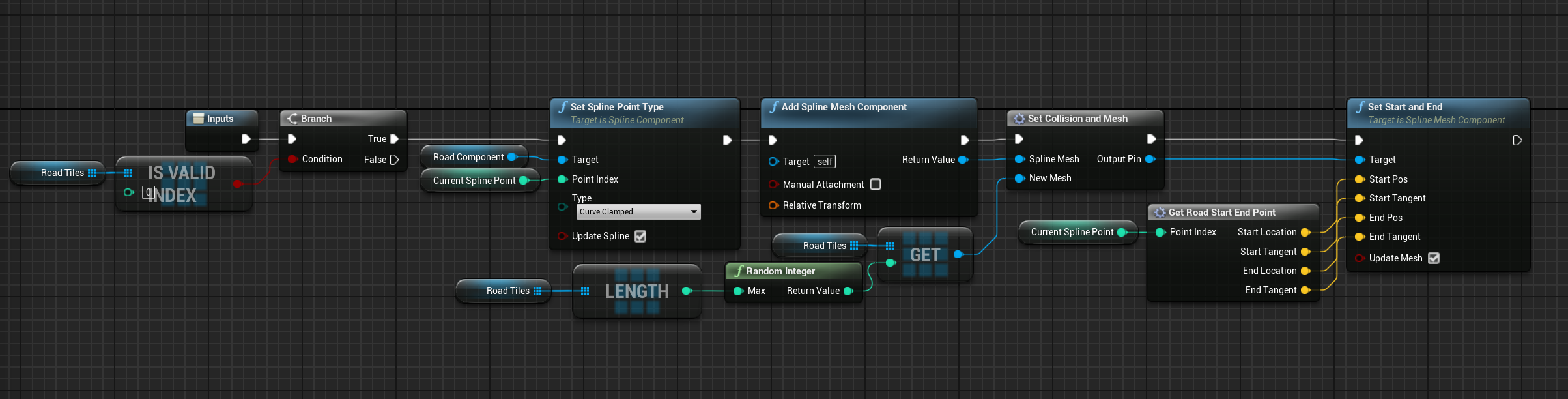
Task: Click the Set Spline Point Type execution output
Action: [727, 140]
